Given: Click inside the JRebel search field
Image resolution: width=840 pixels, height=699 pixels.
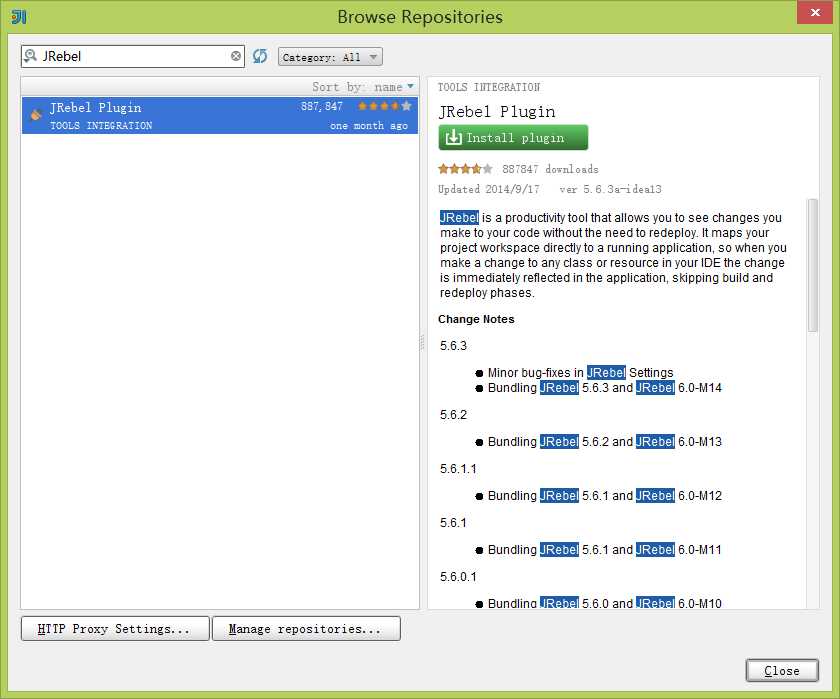Looking at the screenshot, I should [134, 56].
